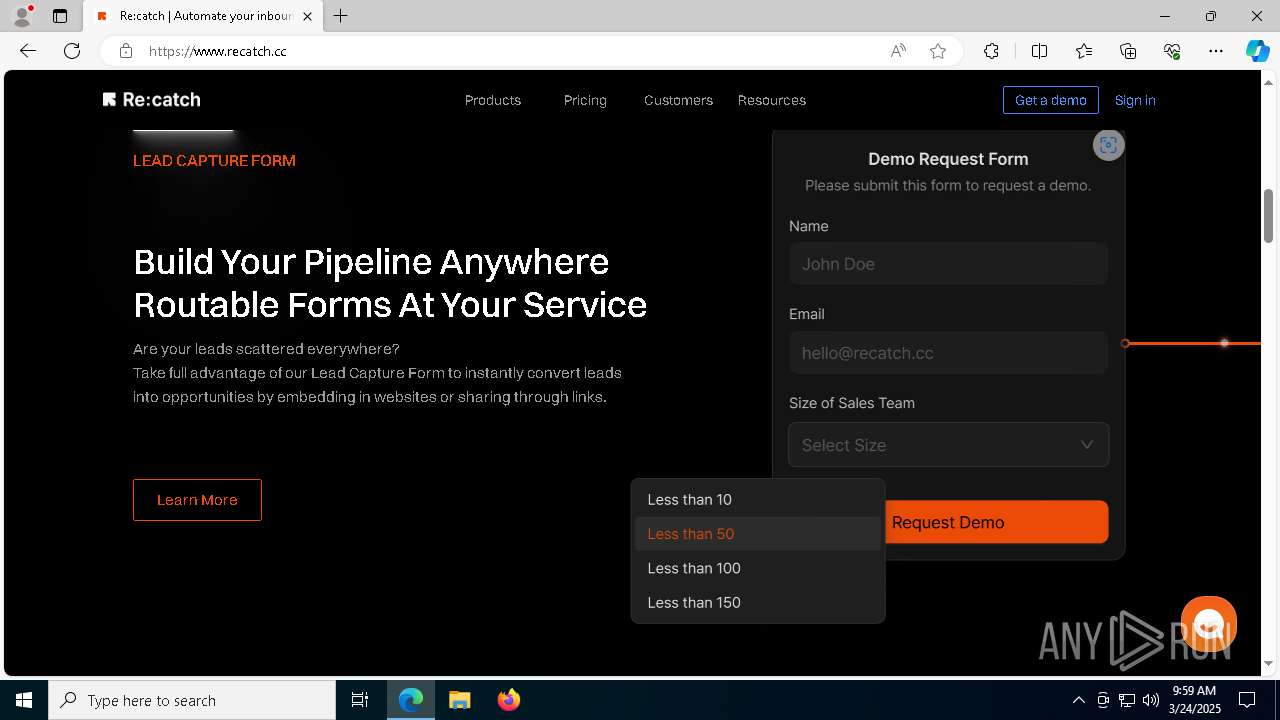Open Read aloud icon in address bar
Image resolution: width=1280 pixels, height=720 pixels.
click(898, 51)
